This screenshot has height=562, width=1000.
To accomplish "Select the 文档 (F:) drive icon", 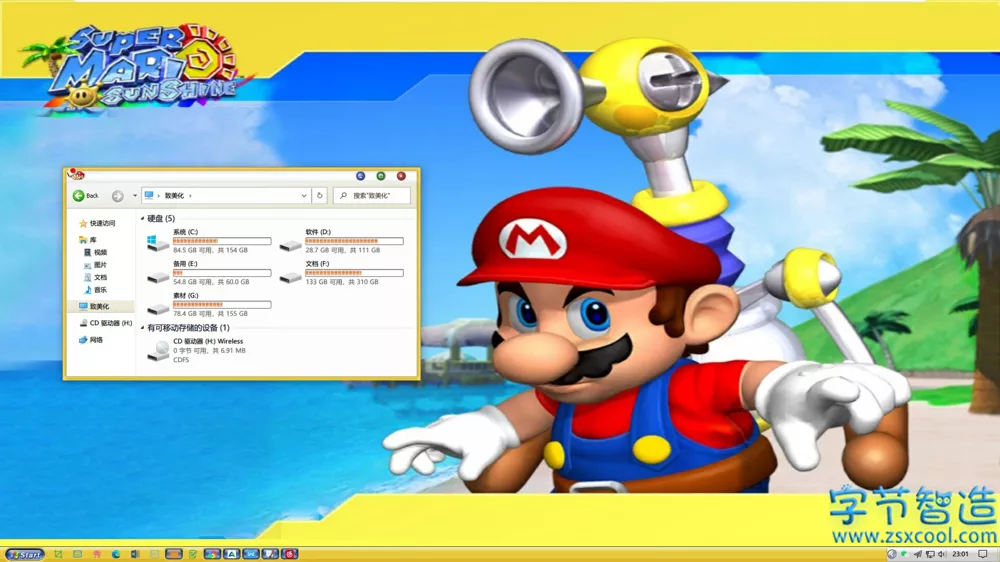I will coord(290,276).
